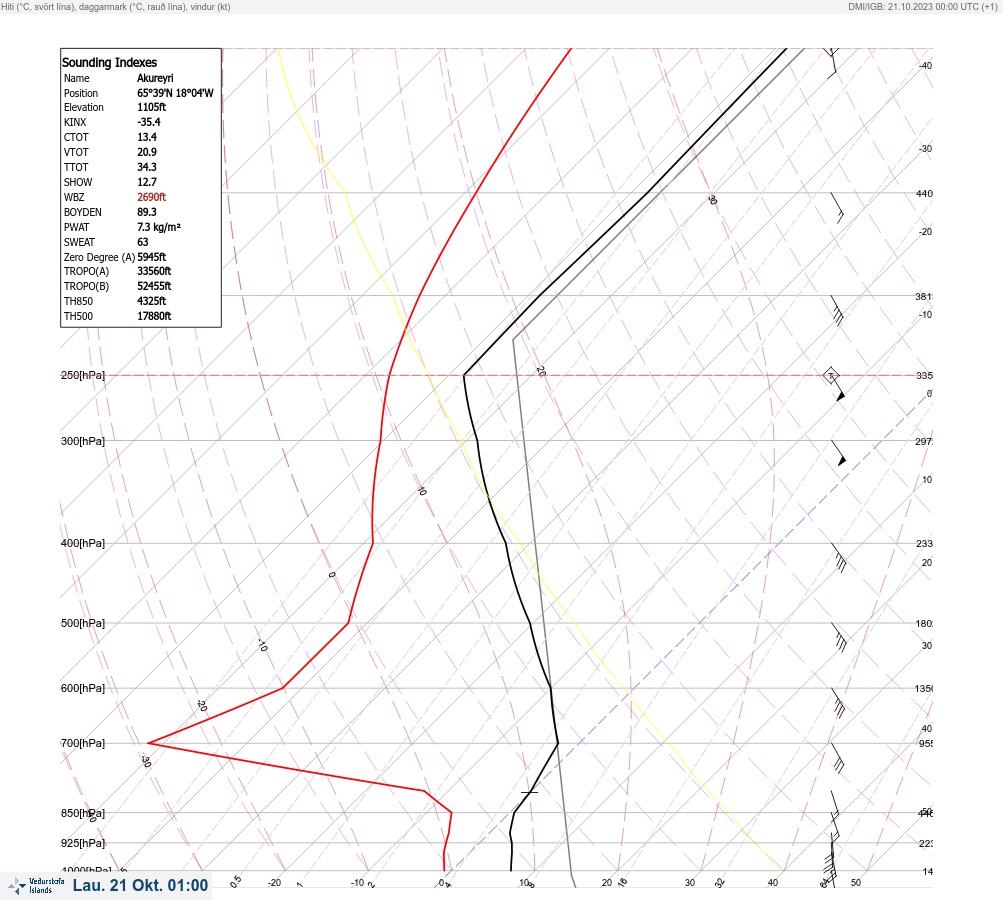Click the '700[hPa]' pressure level label

tap(83, 743)
